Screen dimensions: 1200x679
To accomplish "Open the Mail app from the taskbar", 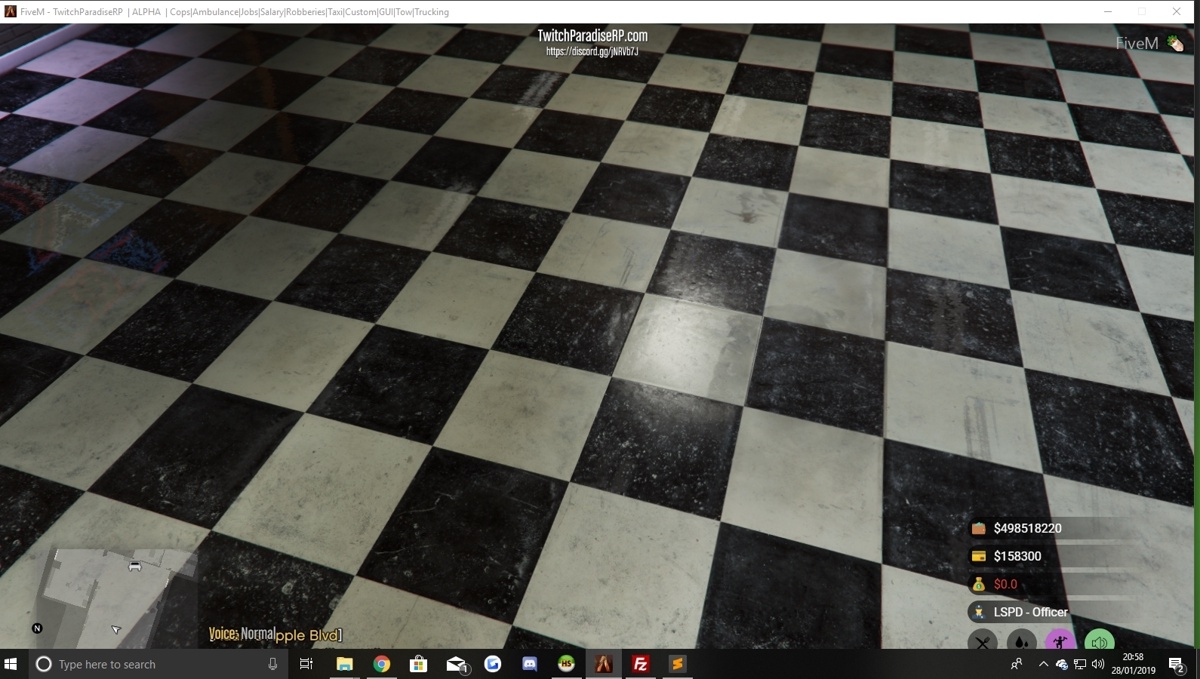I will [457, 664].
